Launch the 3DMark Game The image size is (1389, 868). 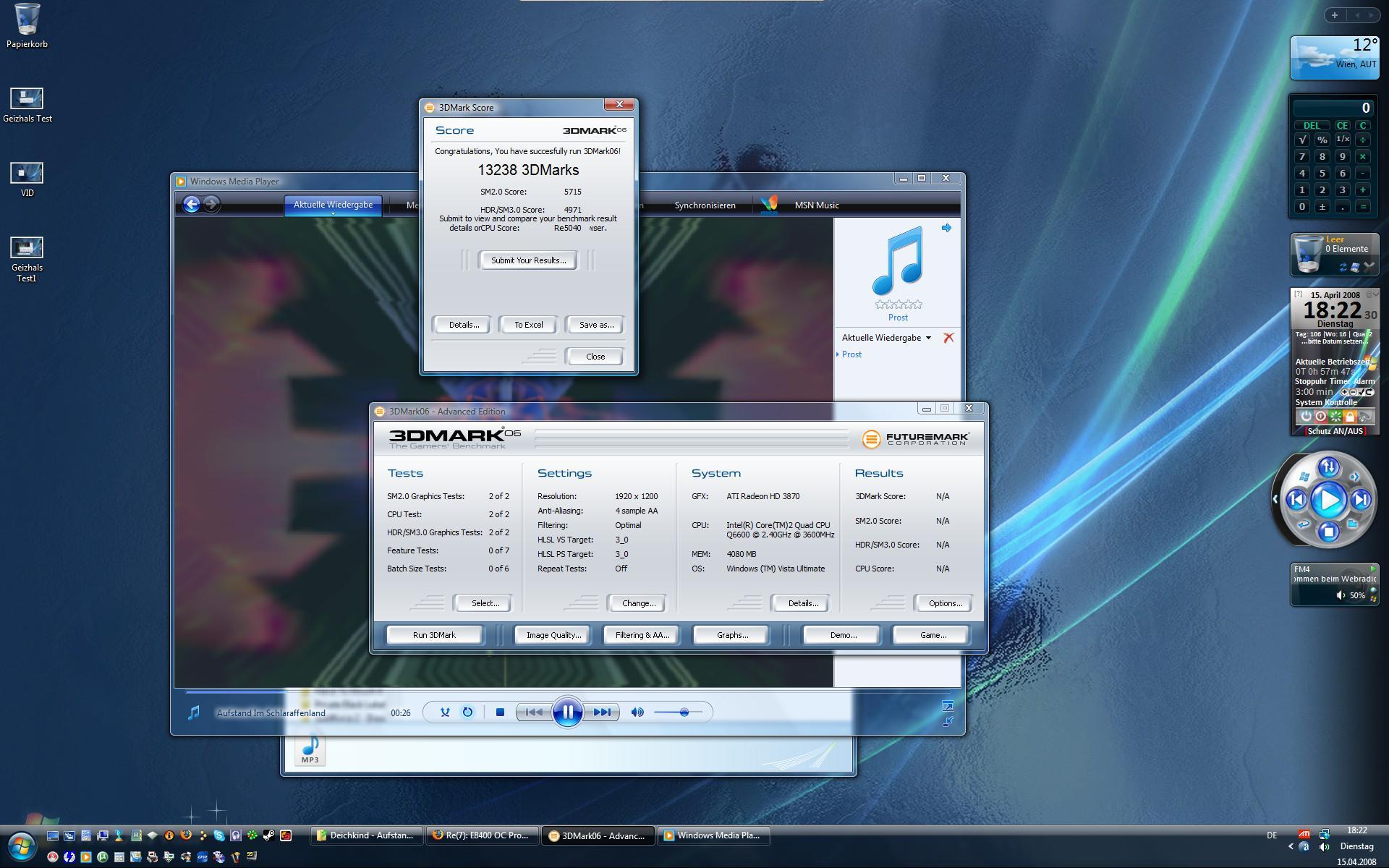[x=933, y=635]
